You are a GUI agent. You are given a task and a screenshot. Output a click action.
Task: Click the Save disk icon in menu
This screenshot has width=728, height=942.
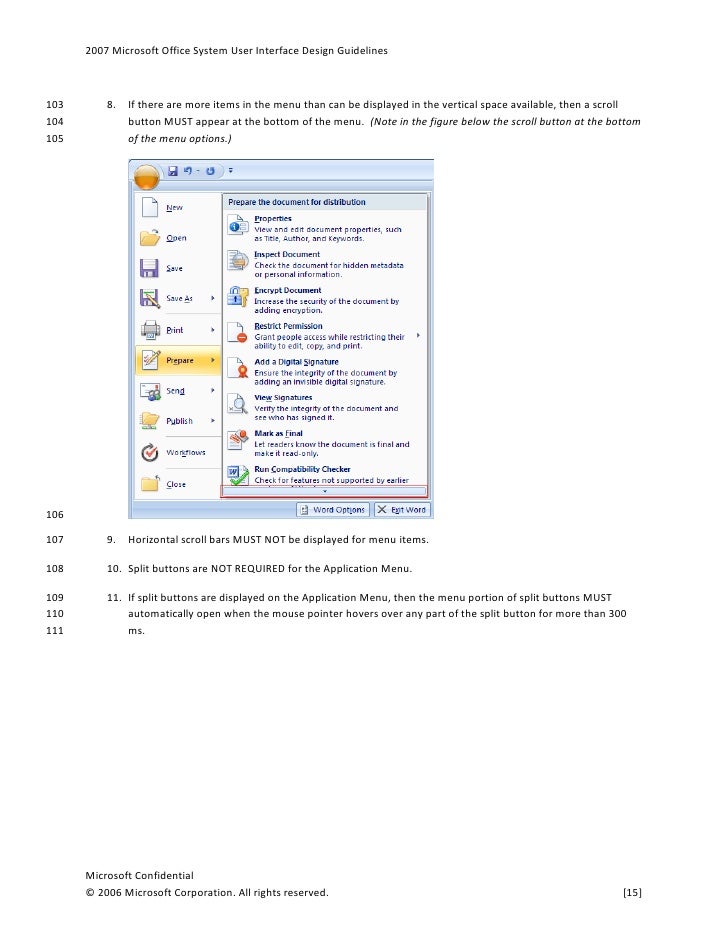tap(149, 268)
